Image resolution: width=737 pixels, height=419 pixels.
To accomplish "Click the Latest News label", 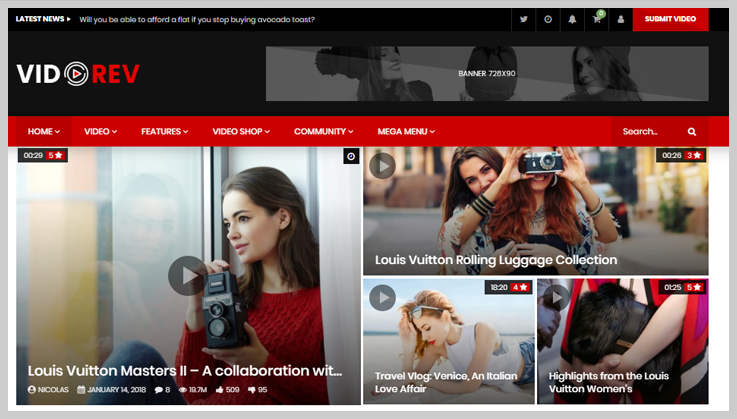I will (x=43, y=19).
